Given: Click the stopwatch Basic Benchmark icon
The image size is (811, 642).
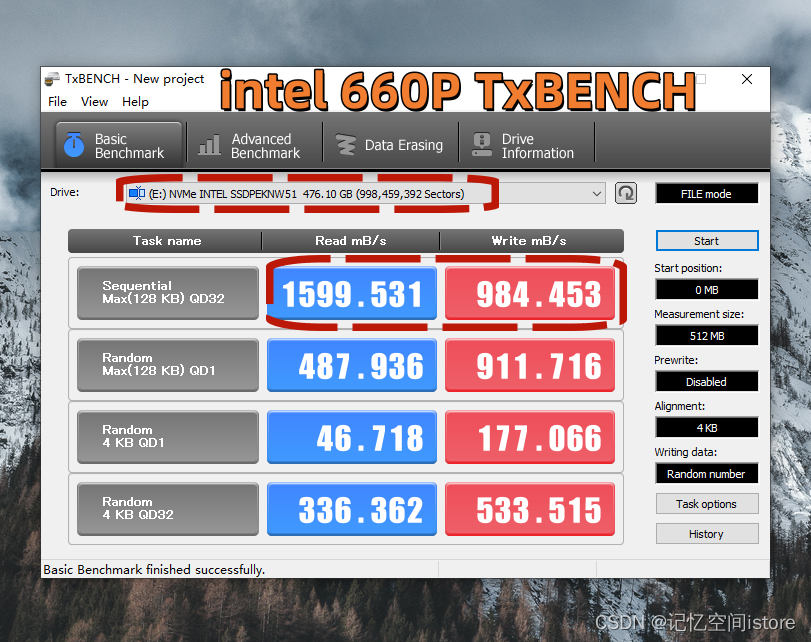Looking at the screenshot, I should coord(74,144).
